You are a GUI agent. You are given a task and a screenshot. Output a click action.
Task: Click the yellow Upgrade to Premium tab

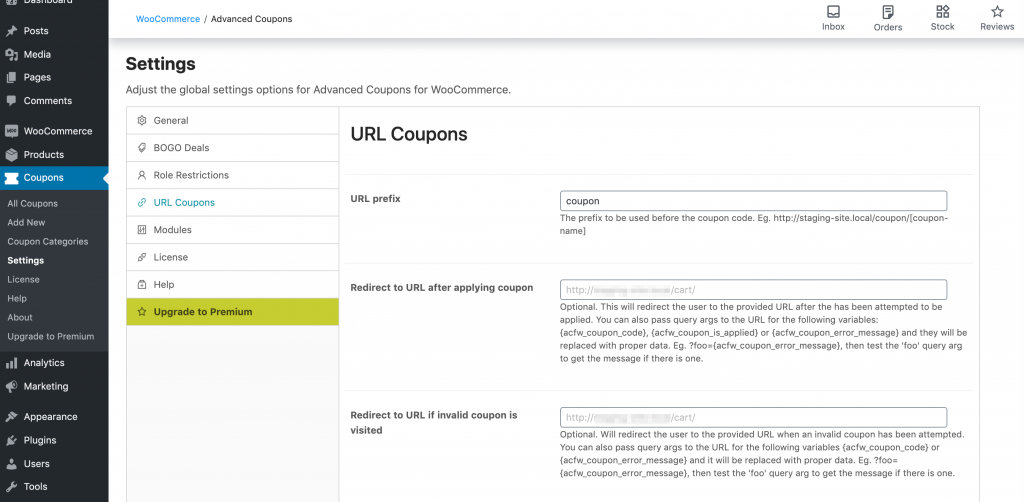coord(232,312)
